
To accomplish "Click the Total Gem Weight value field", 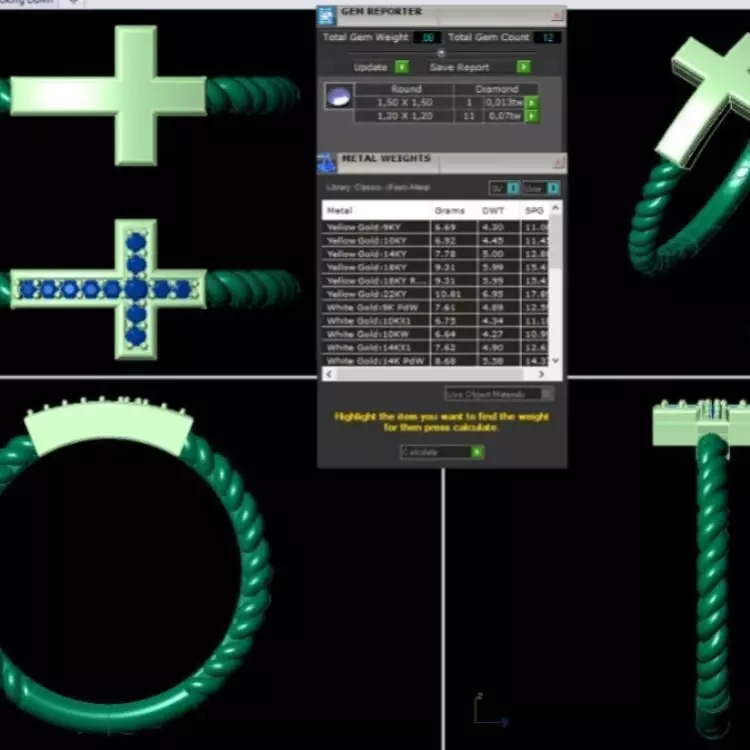I will (x=427, y=37).
